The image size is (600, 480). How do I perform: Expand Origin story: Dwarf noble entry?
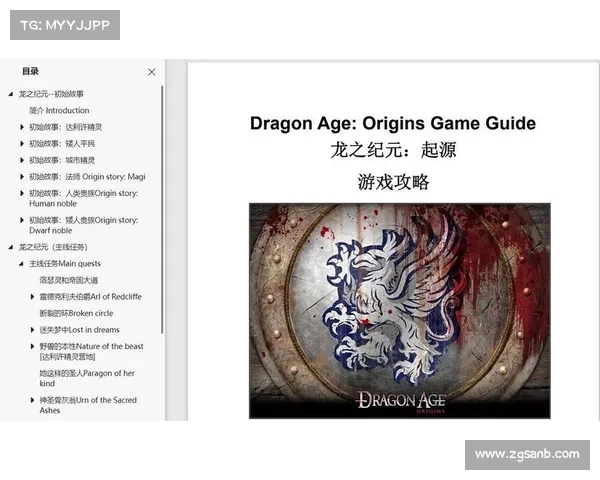[x=22, y=220]
